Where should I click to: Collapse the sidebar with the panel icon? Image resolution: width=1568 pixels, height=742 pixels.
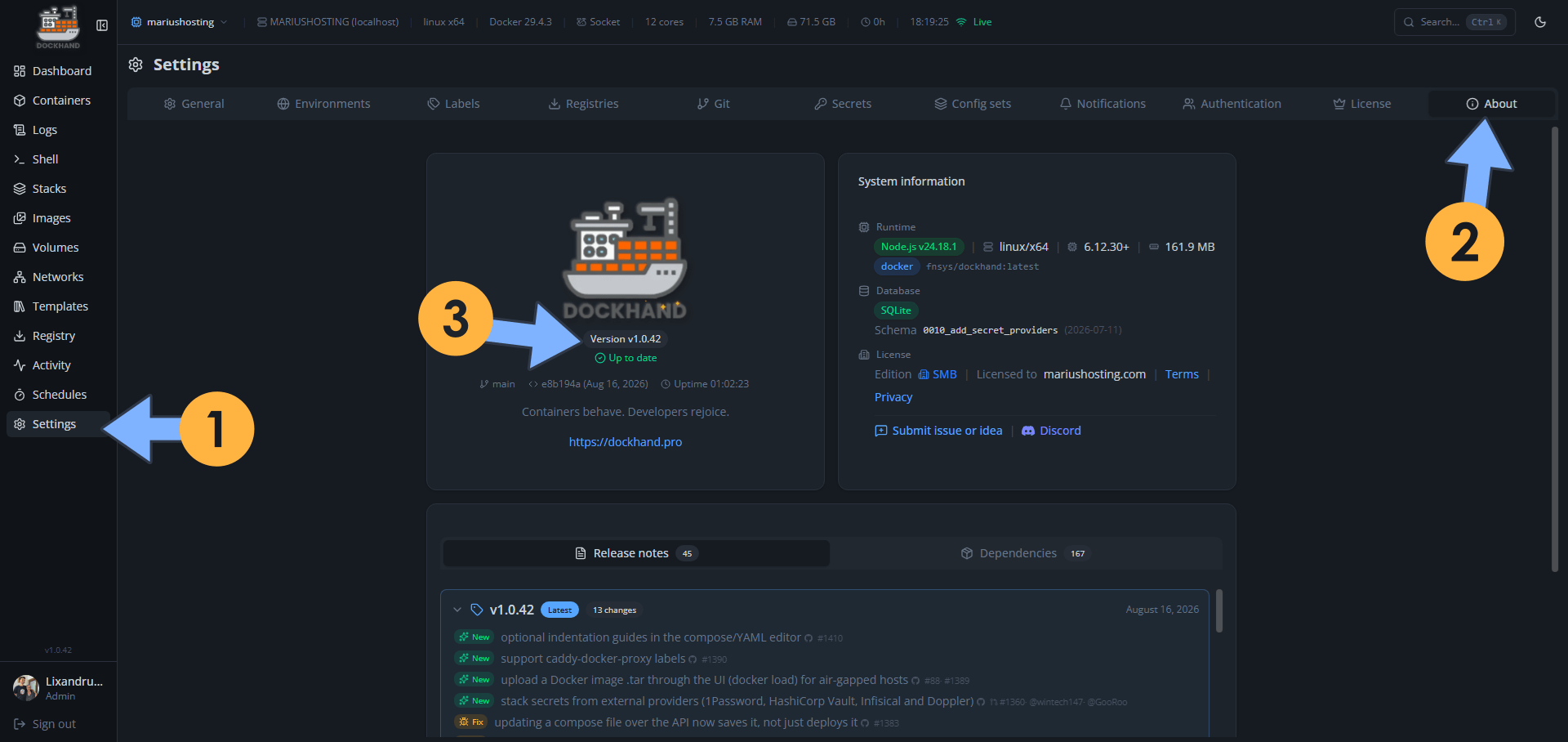click(x=102, y=25)
